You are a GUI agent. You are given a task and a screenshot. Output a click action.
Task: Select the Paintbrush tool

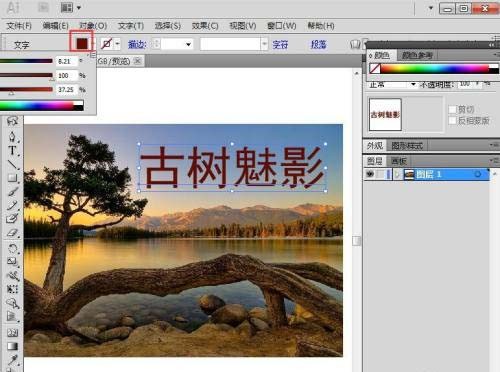tap(12, 192)
